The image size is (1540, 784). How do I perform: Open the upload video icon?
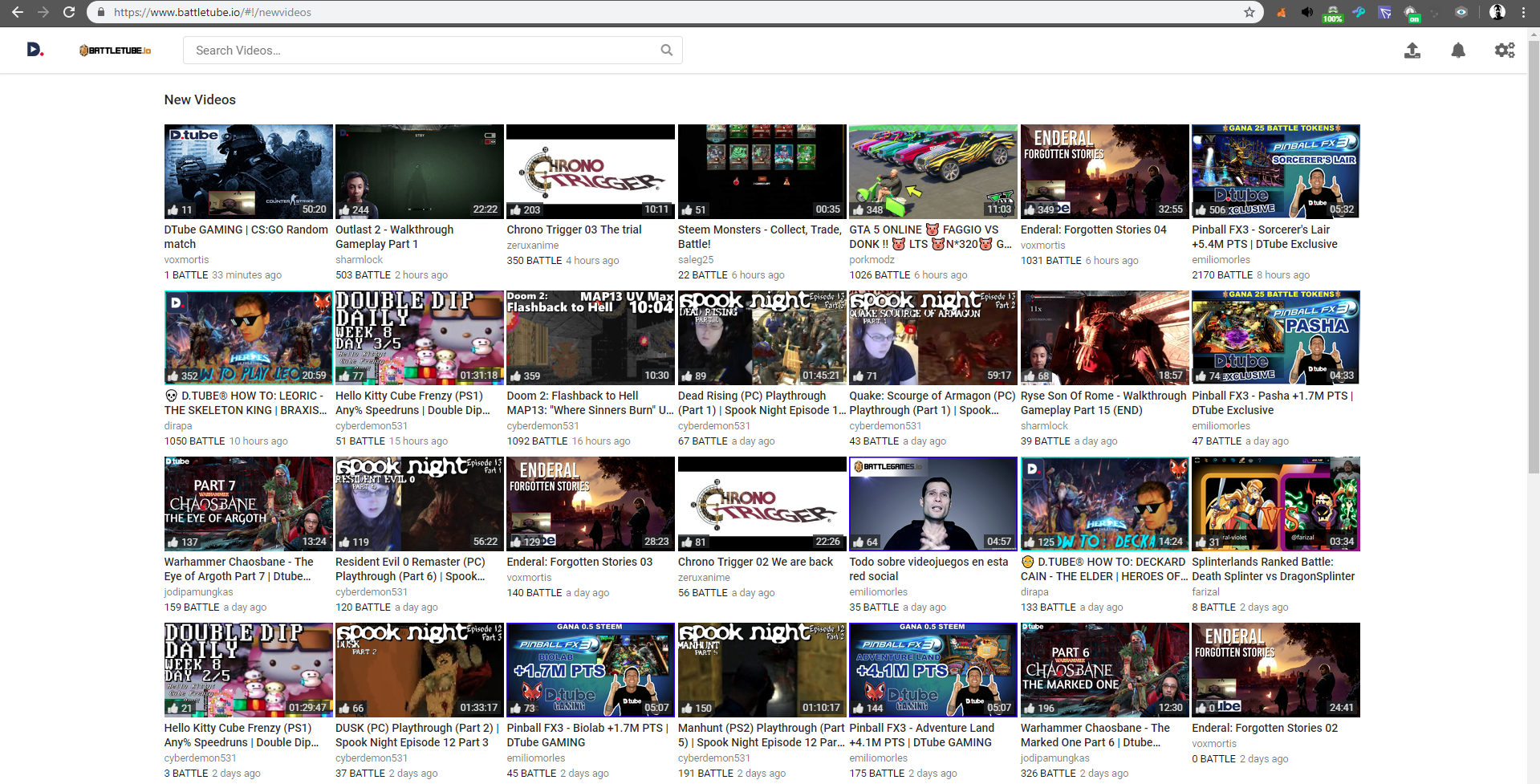1412,51
